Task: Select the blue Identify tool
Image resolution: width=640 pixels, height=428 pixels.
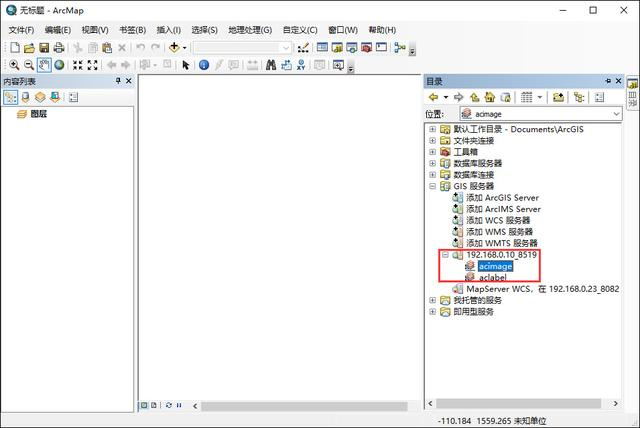Action: tap(204, 65)
